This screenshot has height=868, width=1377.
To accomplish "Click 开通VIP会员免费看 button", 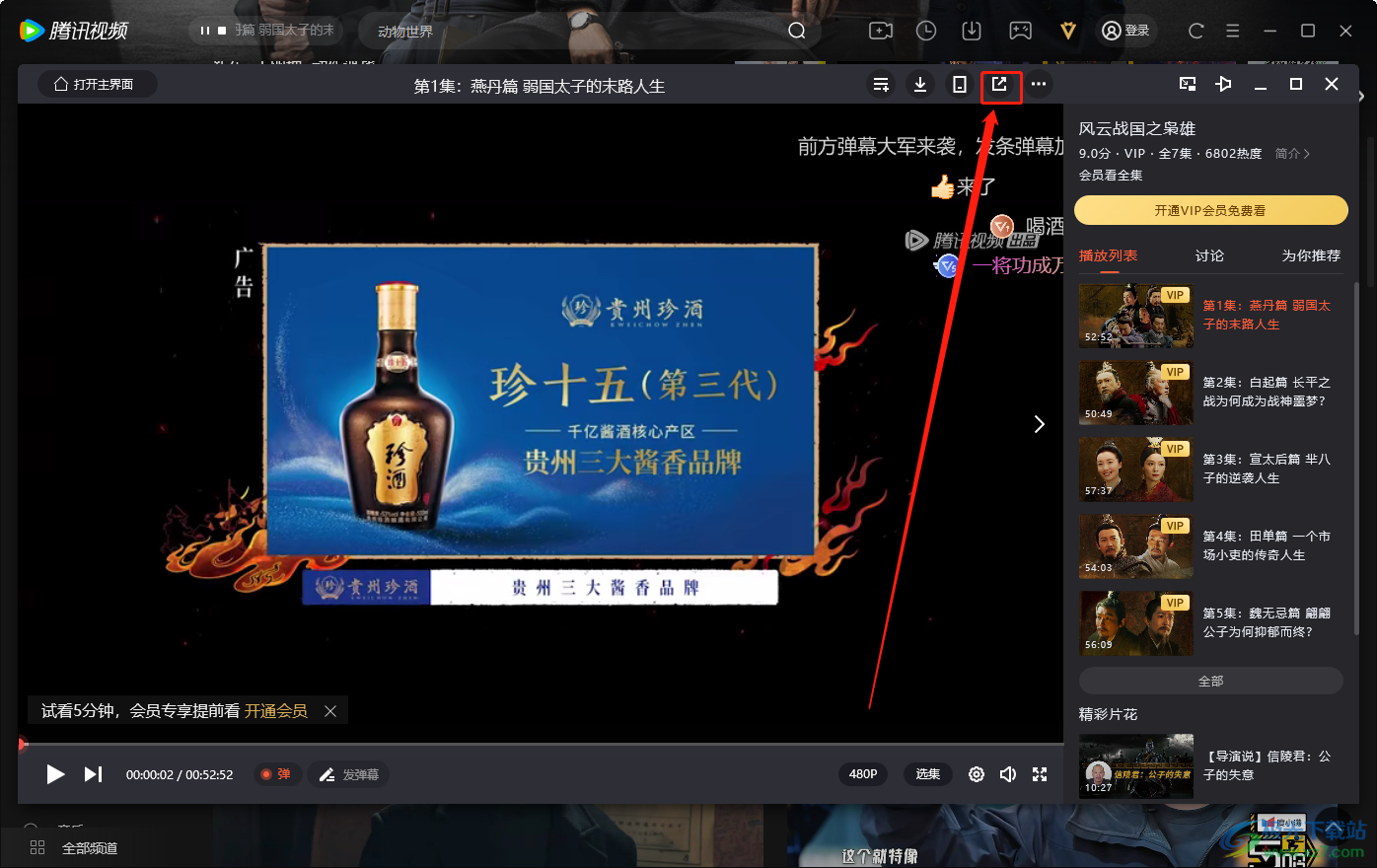I will point(1210,210).
